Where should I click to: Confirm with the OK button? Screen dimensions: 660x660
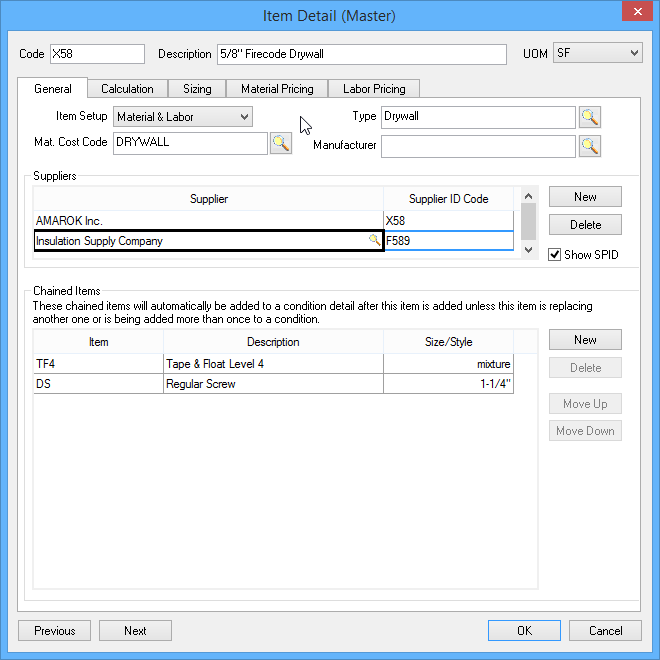click(x=524, y=631)
